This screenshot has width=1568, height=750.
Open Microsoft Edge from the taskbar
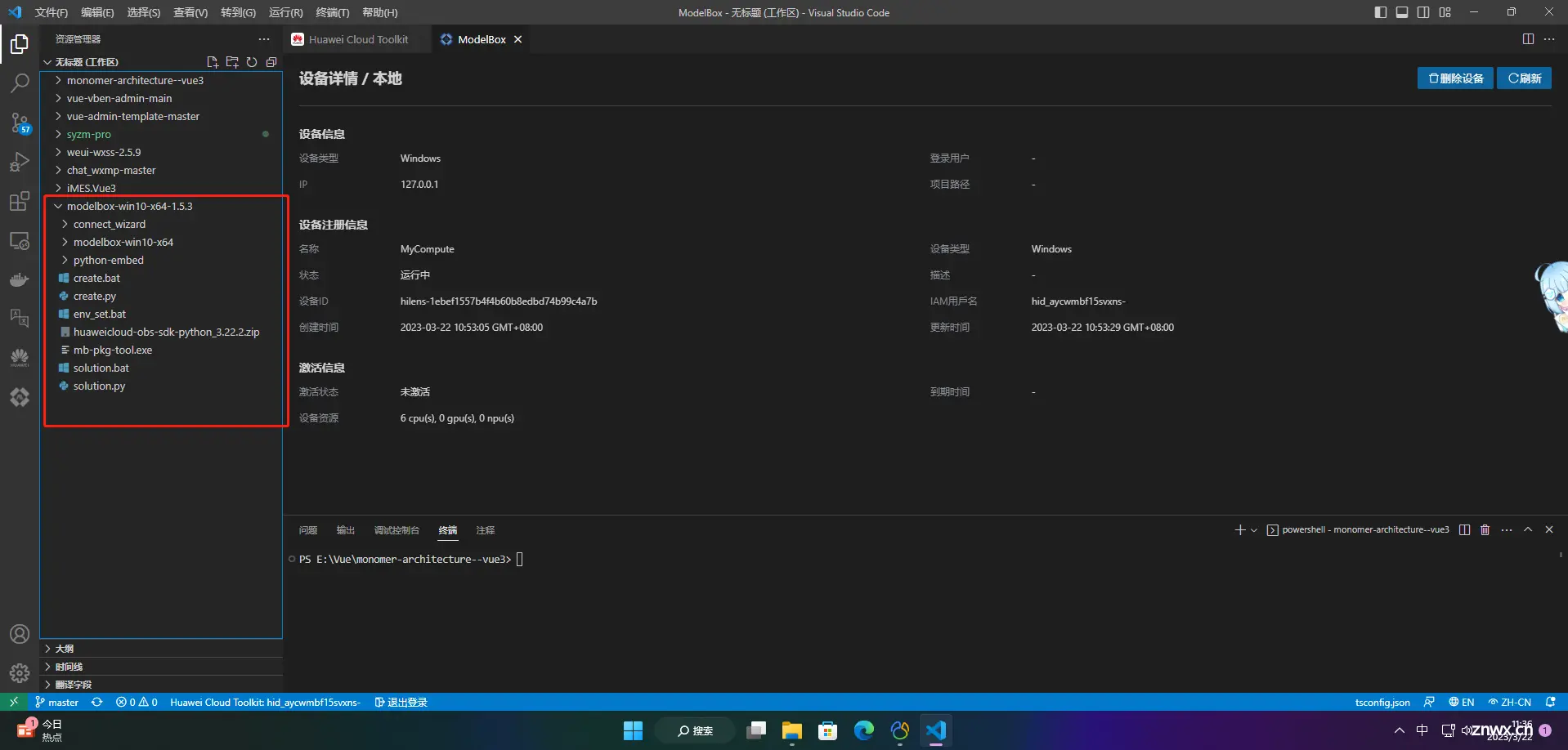[x=864, y=730]
